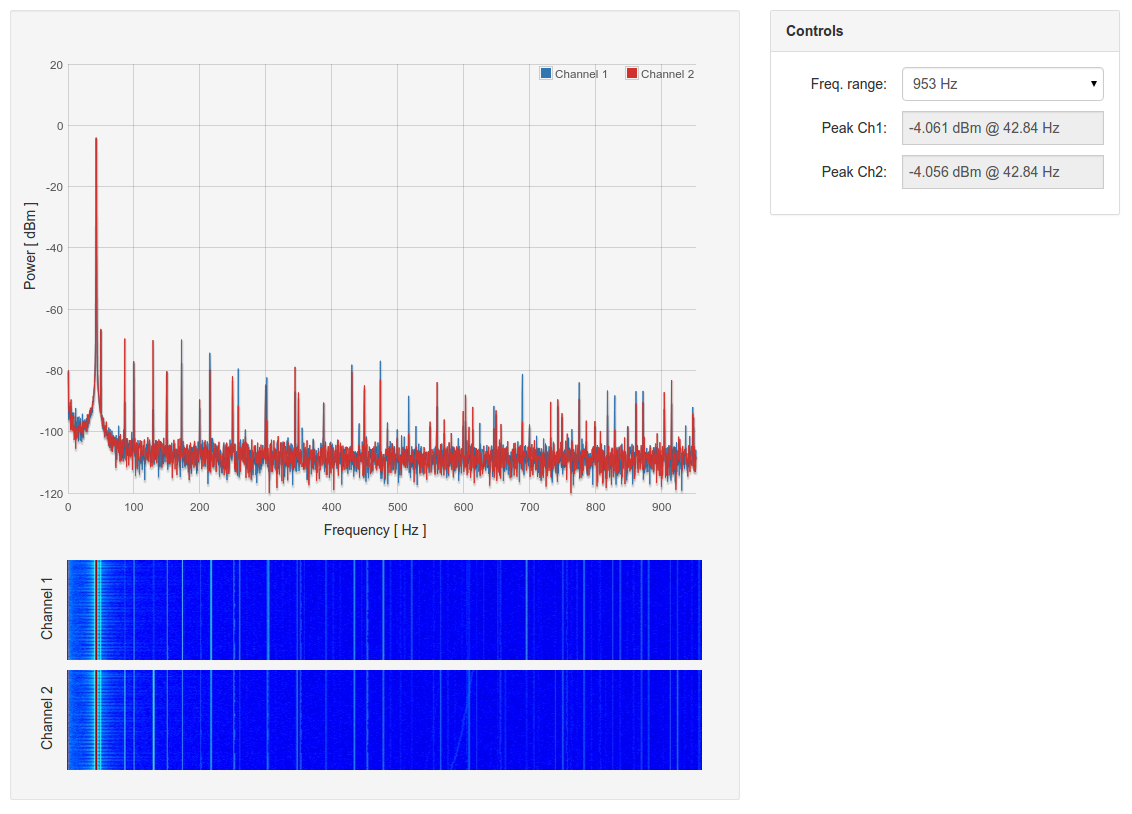Click the Channel 2 spectrogram waterfall
This screenshot has width=1132, height=814.
coord(384,720)
